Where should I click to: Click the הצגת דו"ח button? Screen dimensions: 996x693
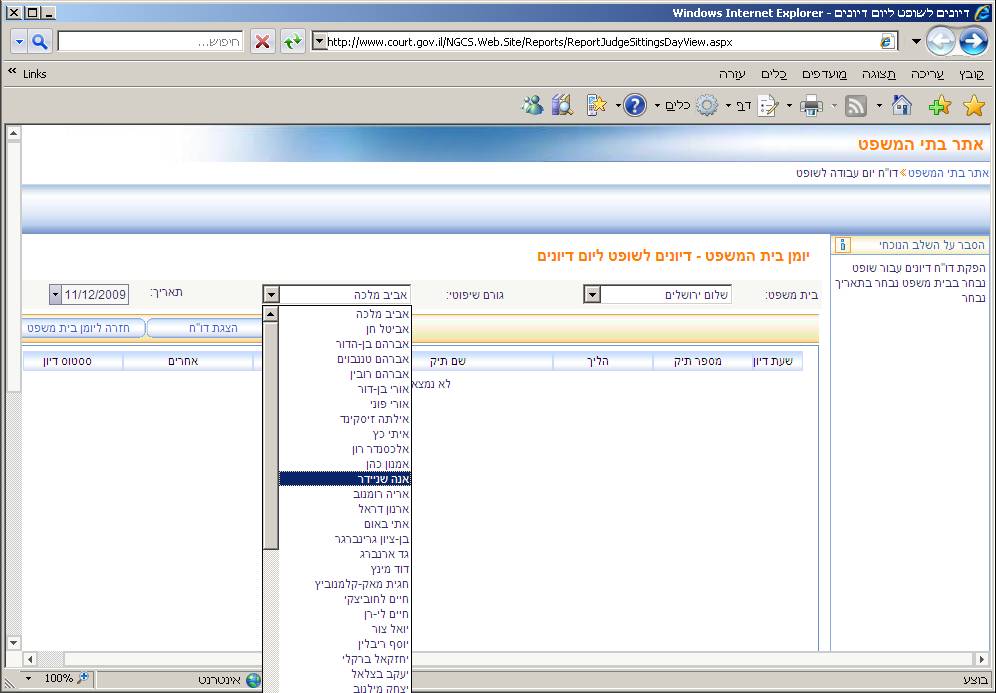(x=212, y=328)
